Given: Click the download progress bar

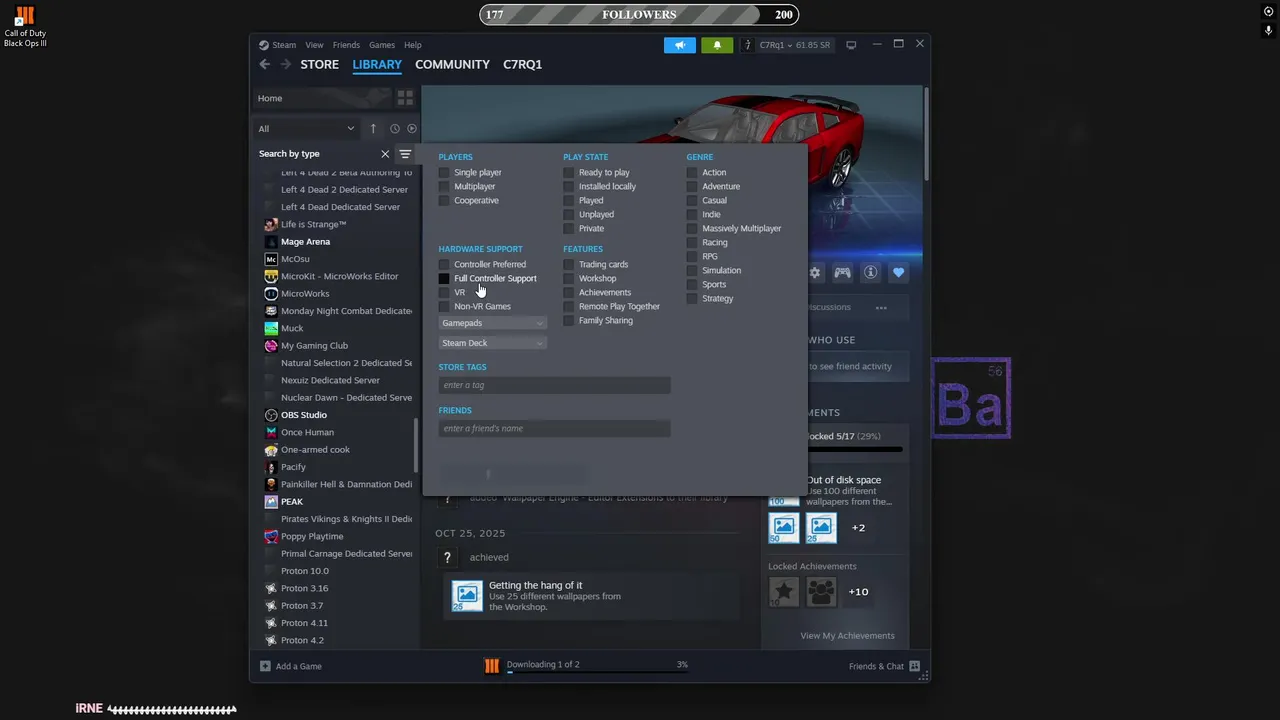Looking at the screenshot, I should coord(597,673).
